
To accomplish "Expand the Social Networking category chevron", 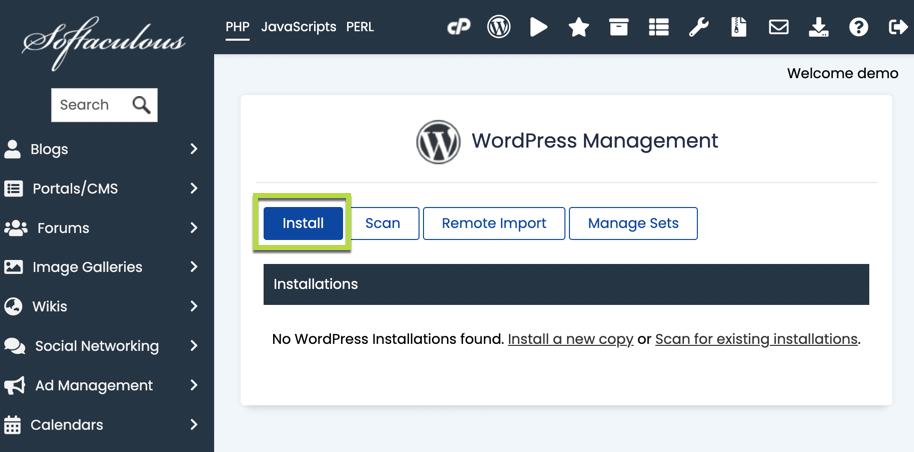I will point(194,346).
